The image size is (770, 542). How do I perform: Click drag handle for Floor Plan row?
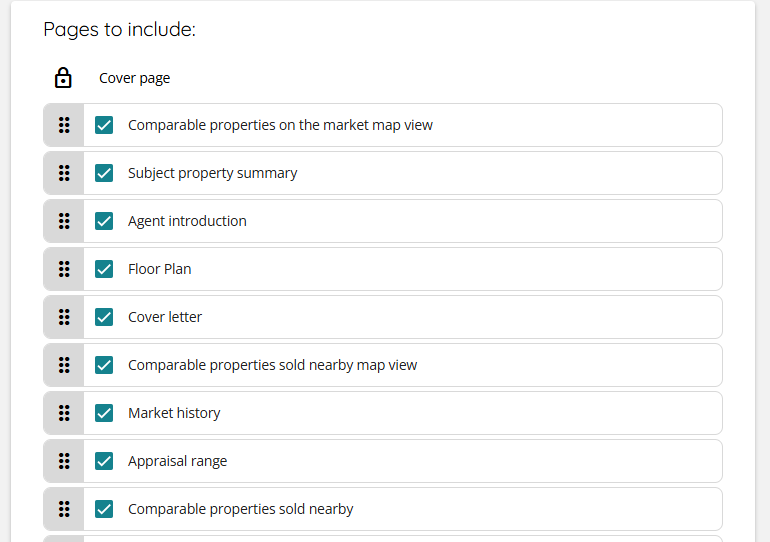coord(64,269)
